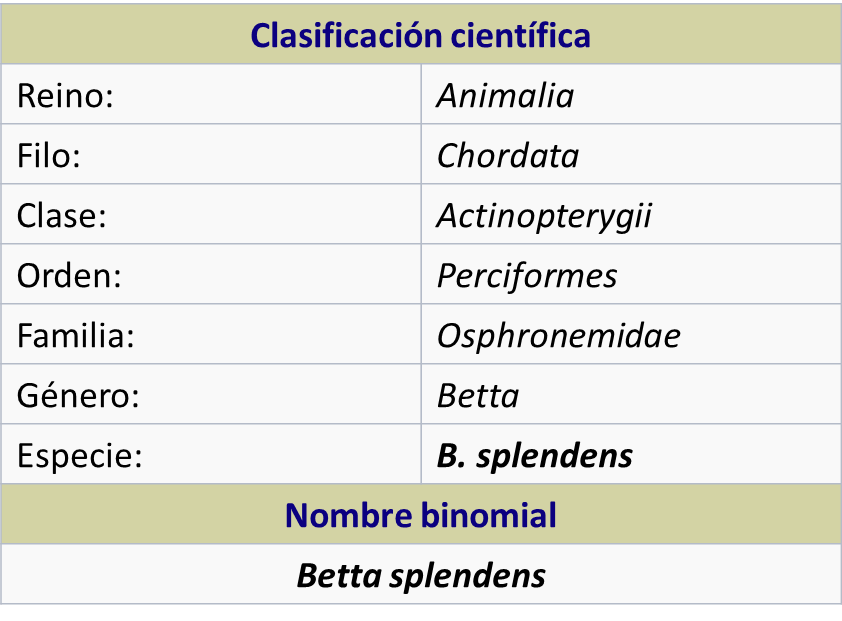Select the "Clase:" row label
The image size is (842, 621).
coord(62,216)
